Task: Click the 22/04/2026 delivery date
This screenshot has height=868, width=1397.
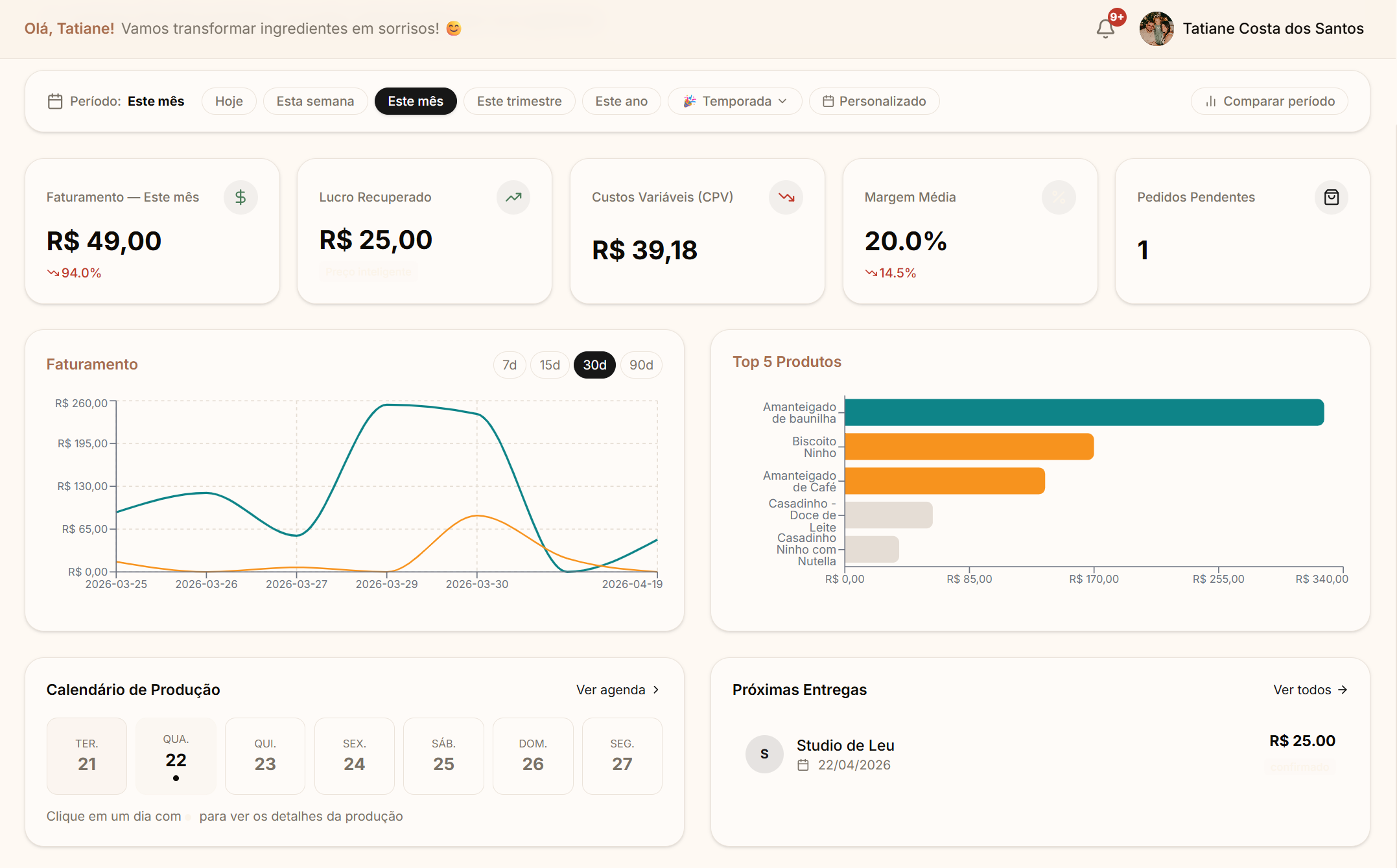Action: point(854,765)
